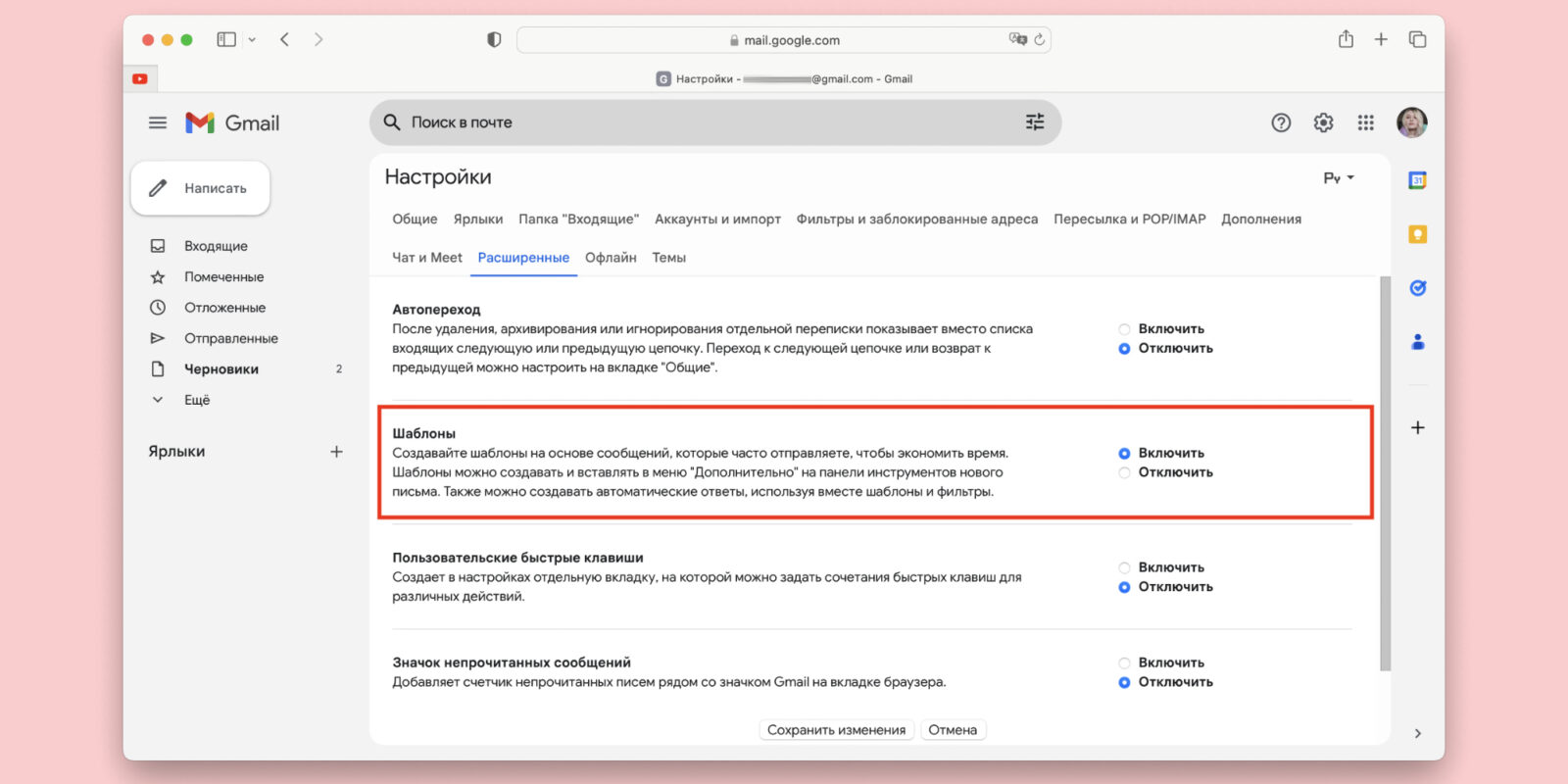Open Google Contacts in the side panel
The height and width of the screenshot is (784, 1568).
tap(1417, 342)
